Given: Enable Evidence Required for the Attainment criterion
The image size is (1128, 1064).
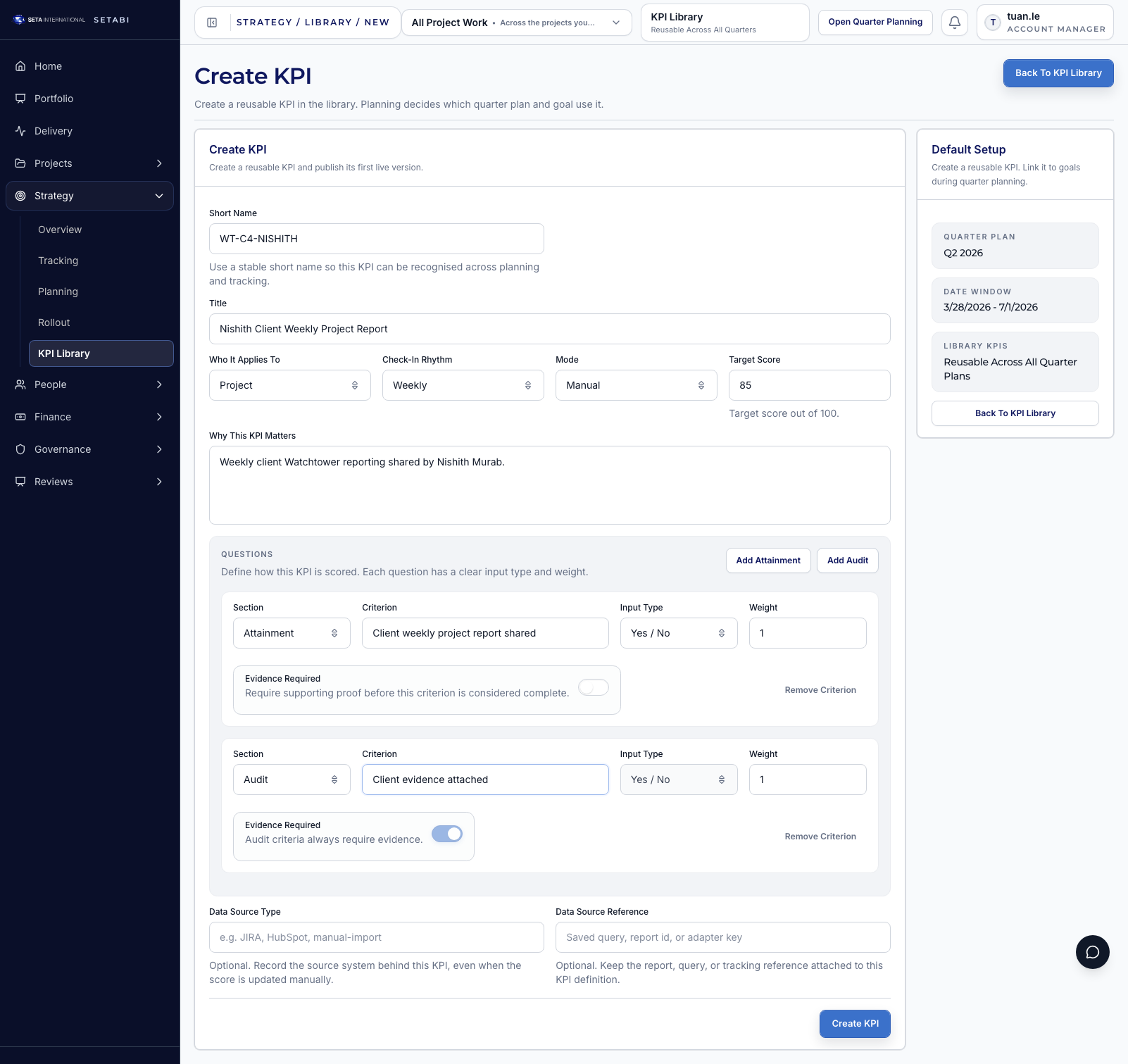Looking at the screenshot, I should pyautogui.click(x=593, y=687).
